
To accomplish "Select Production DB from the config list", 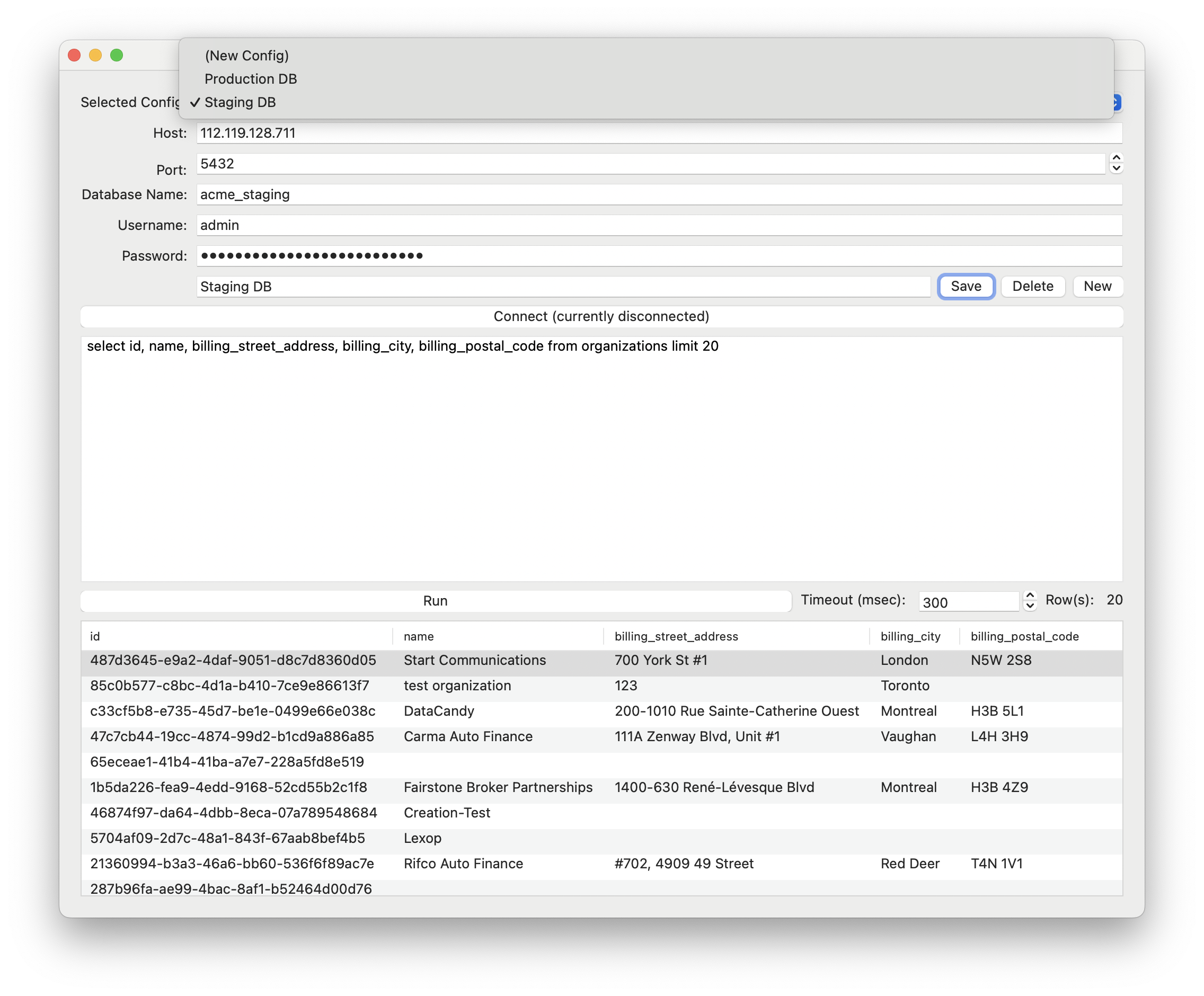I will tap(251, 79).
